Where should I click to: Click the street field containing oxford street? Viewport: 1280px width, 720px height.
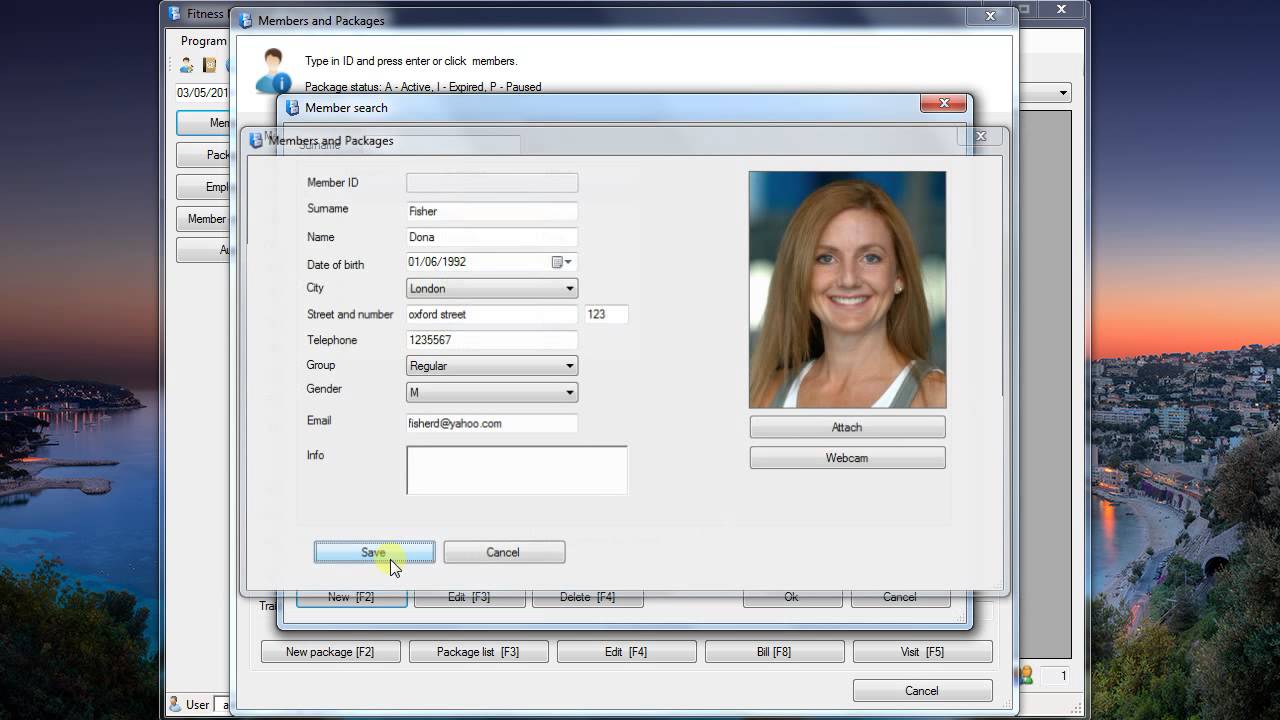(492, 314)
